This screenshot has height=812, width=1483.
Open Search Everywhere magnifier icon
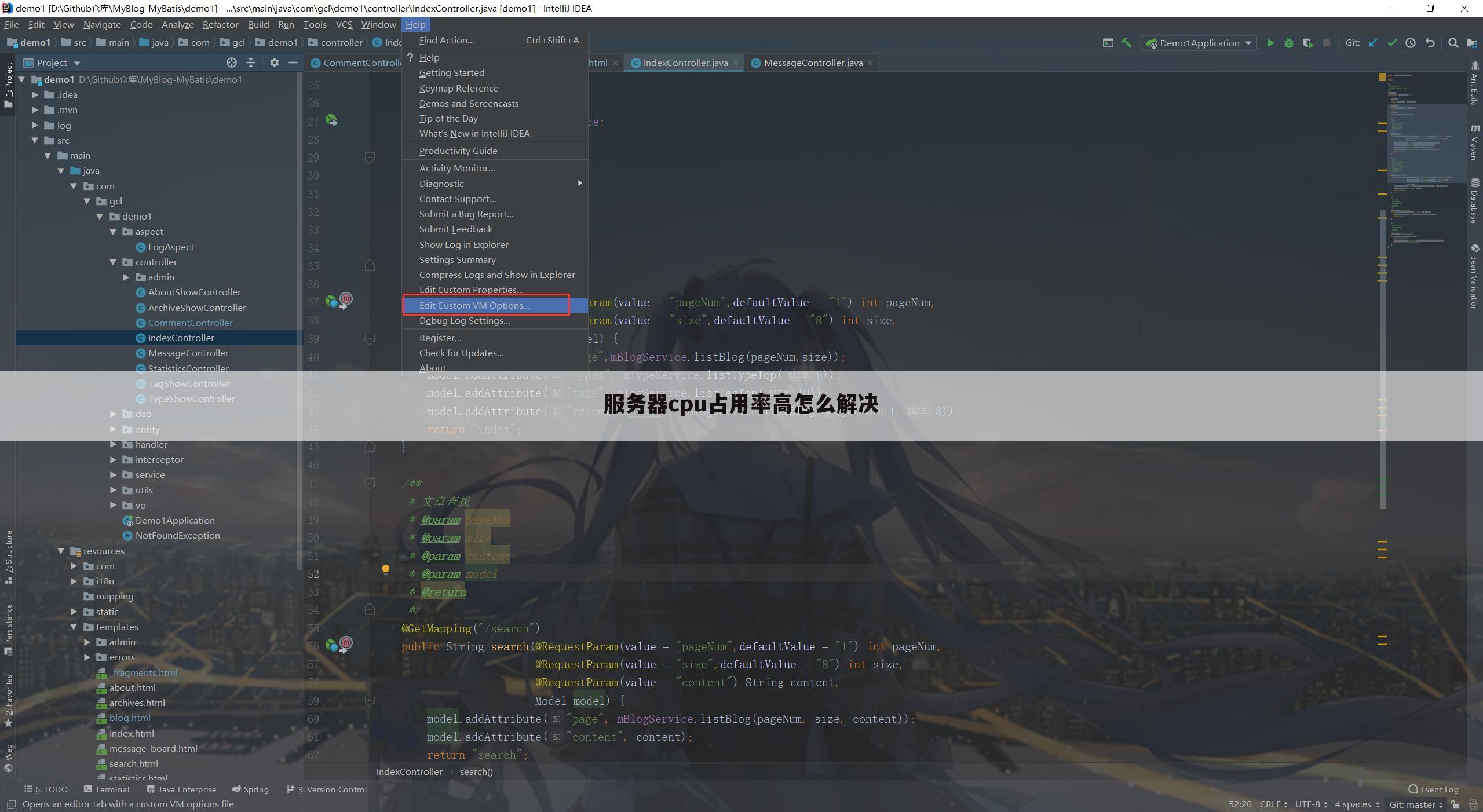coord(1453,43)
